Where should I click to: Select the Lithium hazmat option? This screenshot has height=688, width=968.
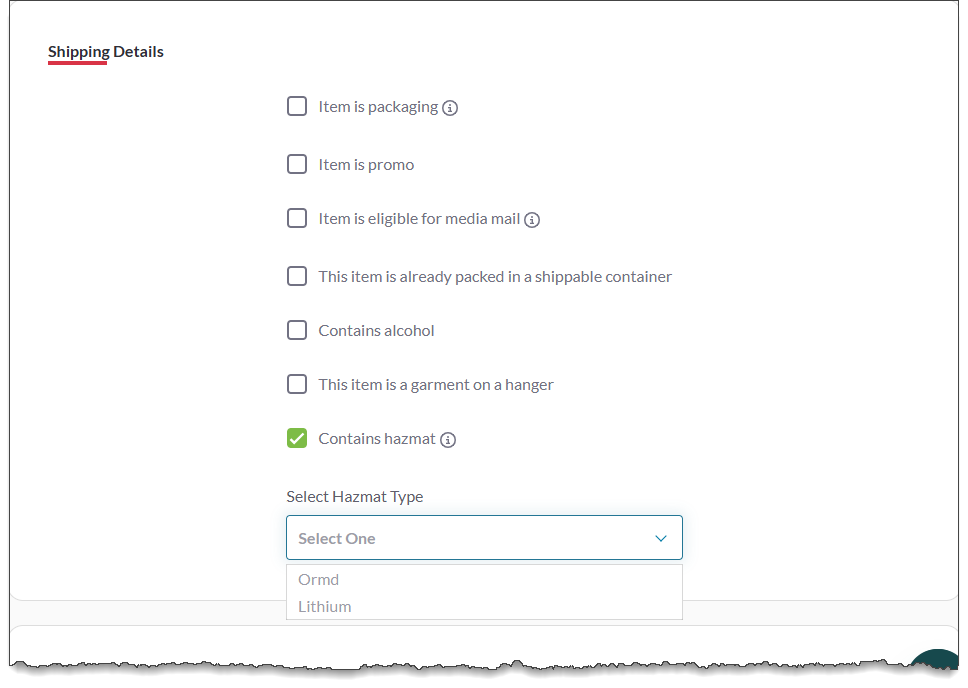(325, 607)
